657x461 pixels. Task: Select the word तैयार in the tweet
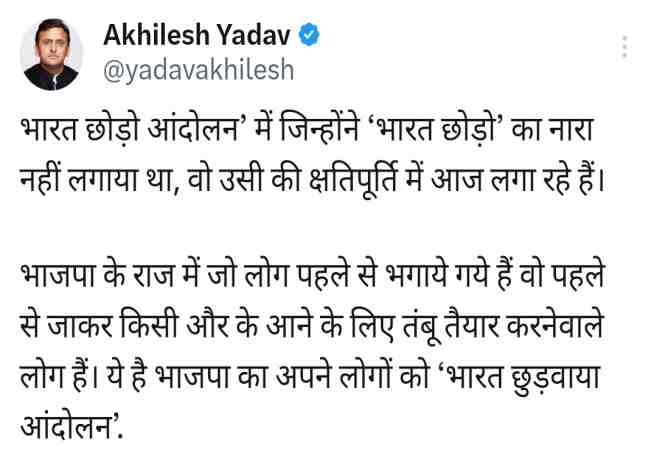point(474,324)
